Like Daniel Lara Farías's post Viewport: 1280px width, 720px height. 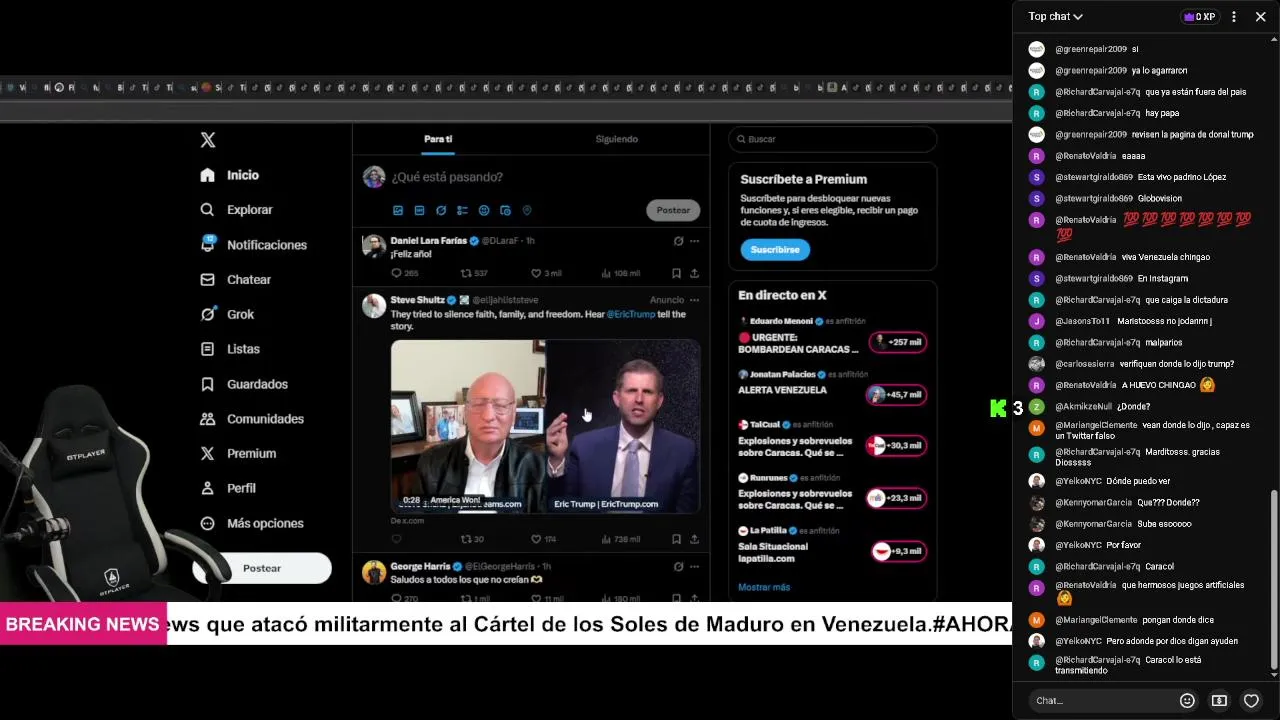tap(546, 273)
